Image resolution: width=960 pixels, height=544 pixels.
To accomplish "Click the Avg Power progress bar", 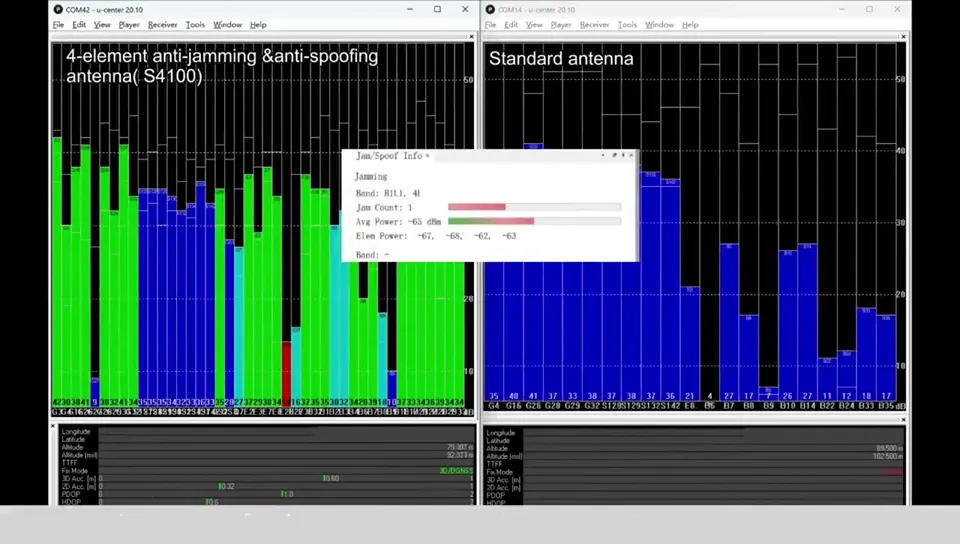I will pos(534,221).
